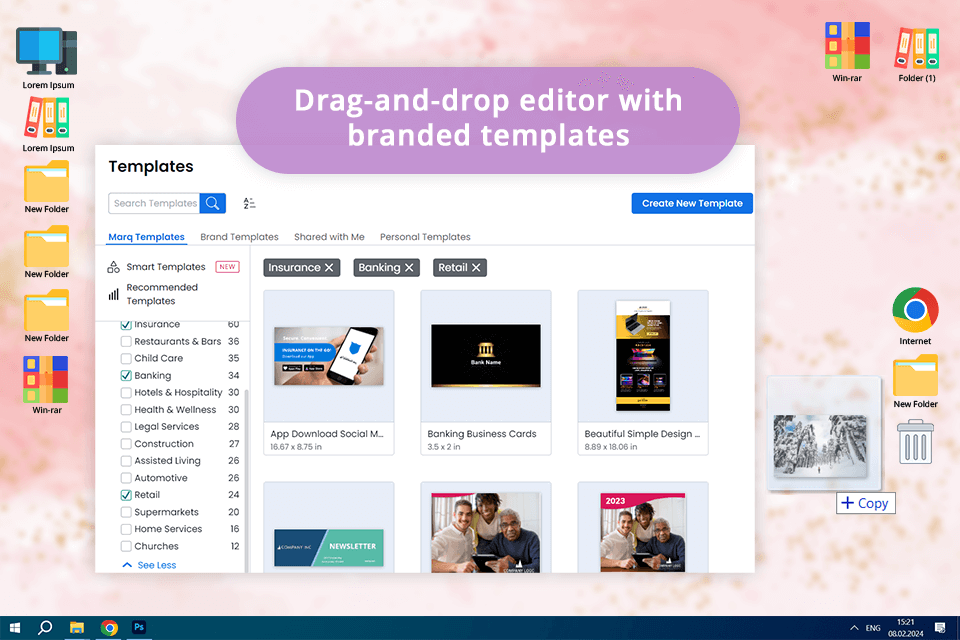Check the Assisted Living checkbox
Image resolution: width=960 pixels, height=640 pixels.
[x=126, y=461]
